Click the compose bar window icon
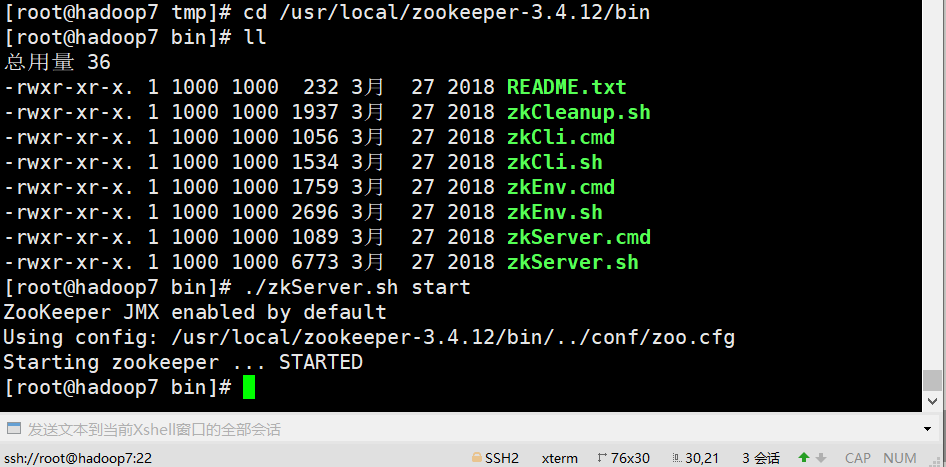The height and width of the screenshot is (467, 946). tap(13, 429)
